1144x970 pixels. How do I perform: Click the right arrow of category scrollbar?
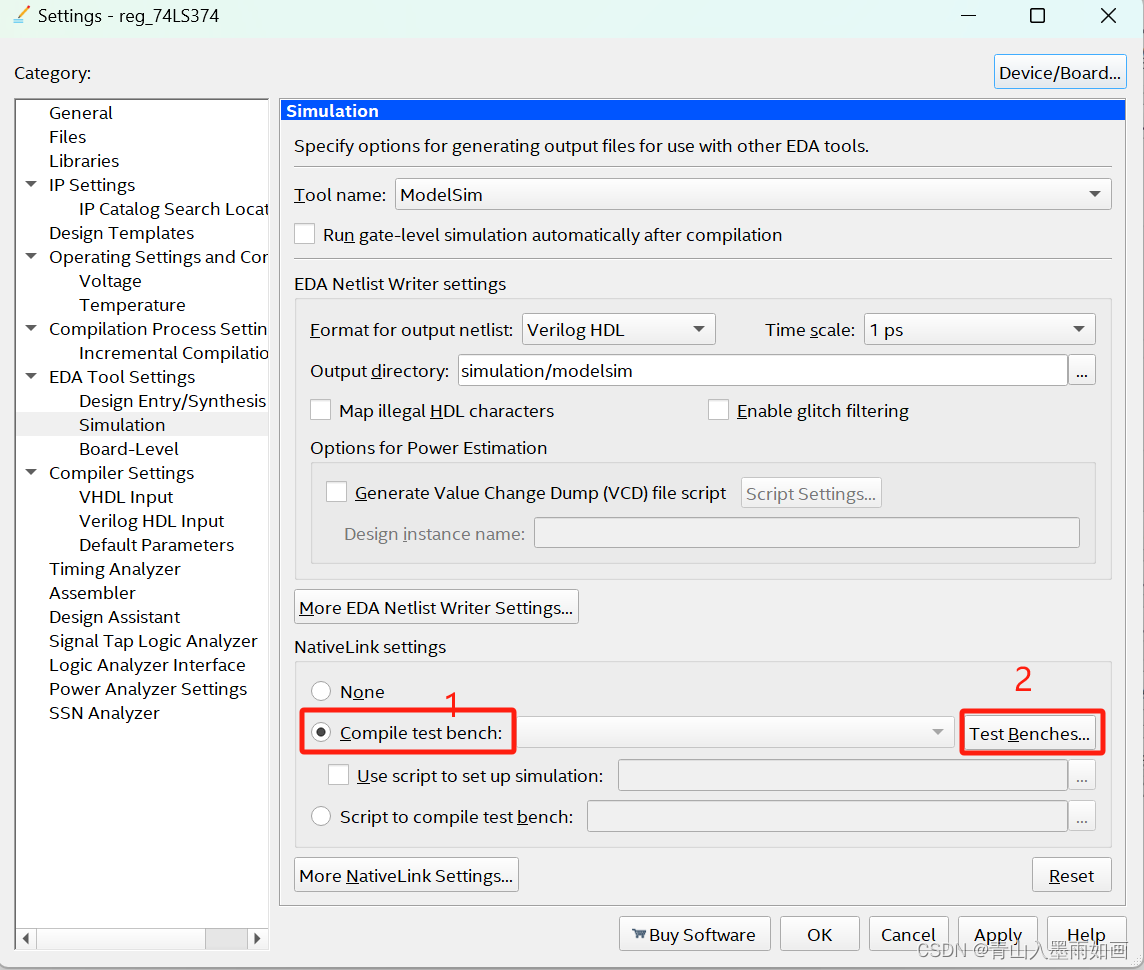point(257,939)
